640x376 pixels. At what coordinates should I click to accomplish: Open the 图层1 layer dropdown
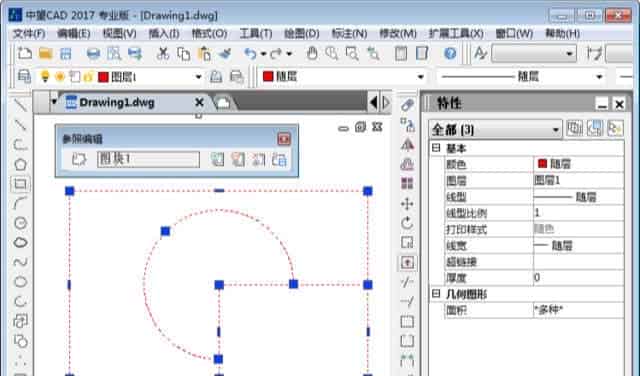[x=198, y=77]
